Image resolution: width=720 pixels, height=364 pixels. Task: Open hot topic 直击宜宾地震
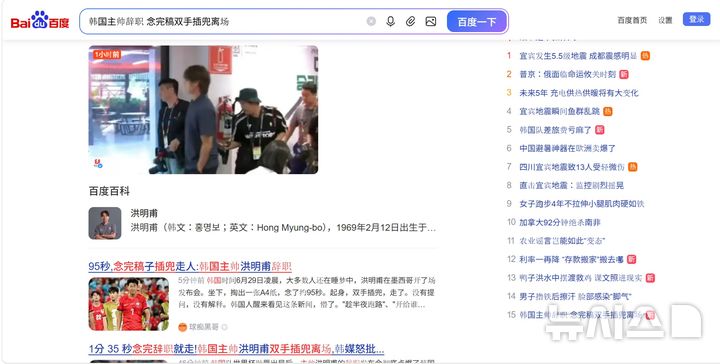pyautogui.click(x=571, y=185)
